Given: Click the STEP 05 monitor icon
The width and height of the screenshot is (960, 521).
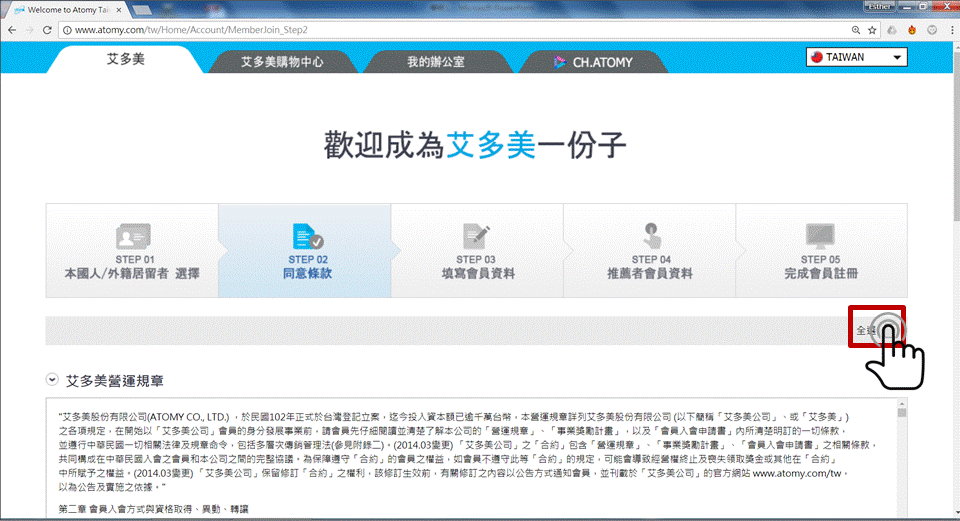Looking at the screenshot, I should 820,236.
